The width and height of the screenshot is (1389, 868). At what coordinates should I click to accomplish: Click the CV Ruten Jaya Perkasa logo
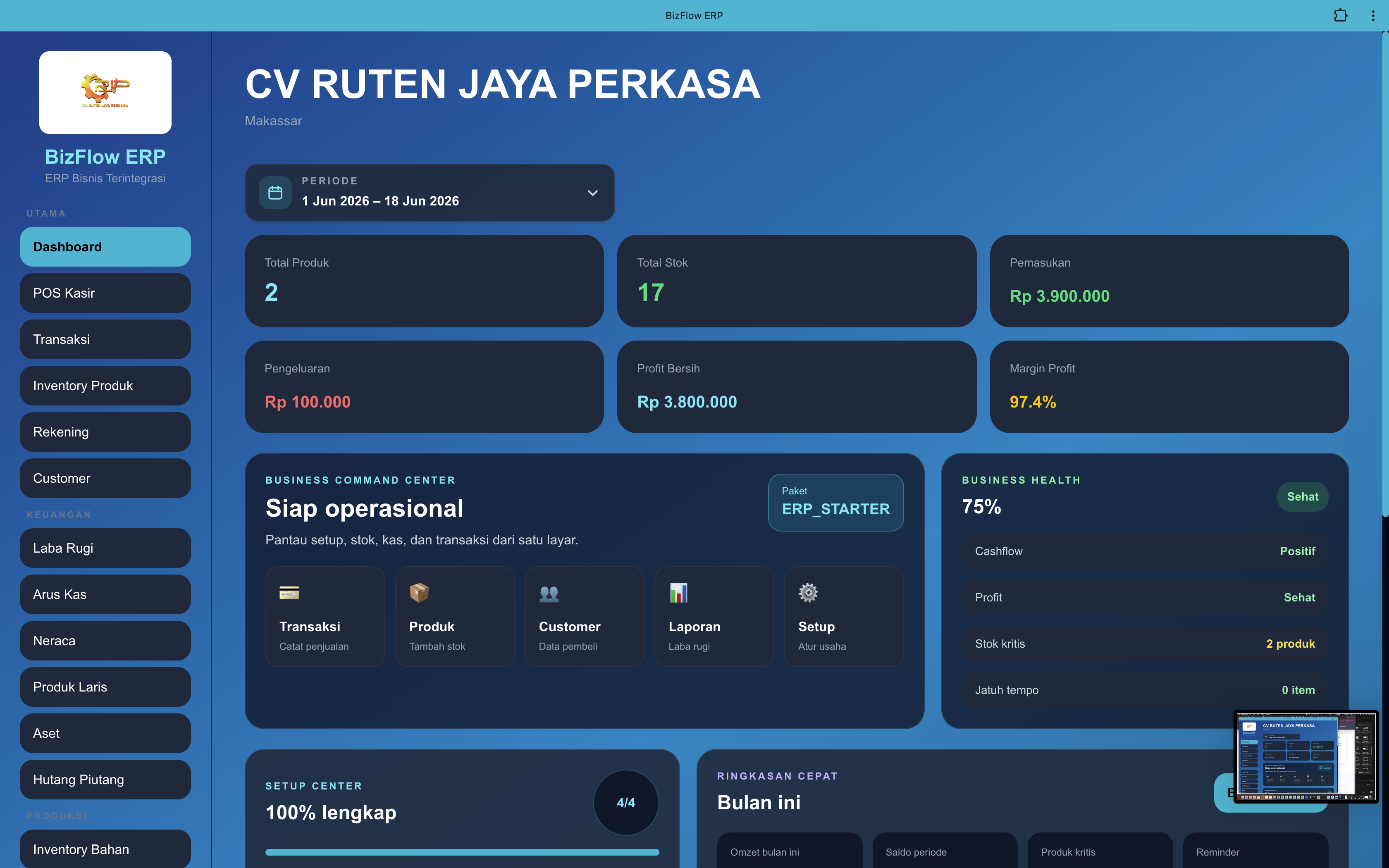click(105, 93)
